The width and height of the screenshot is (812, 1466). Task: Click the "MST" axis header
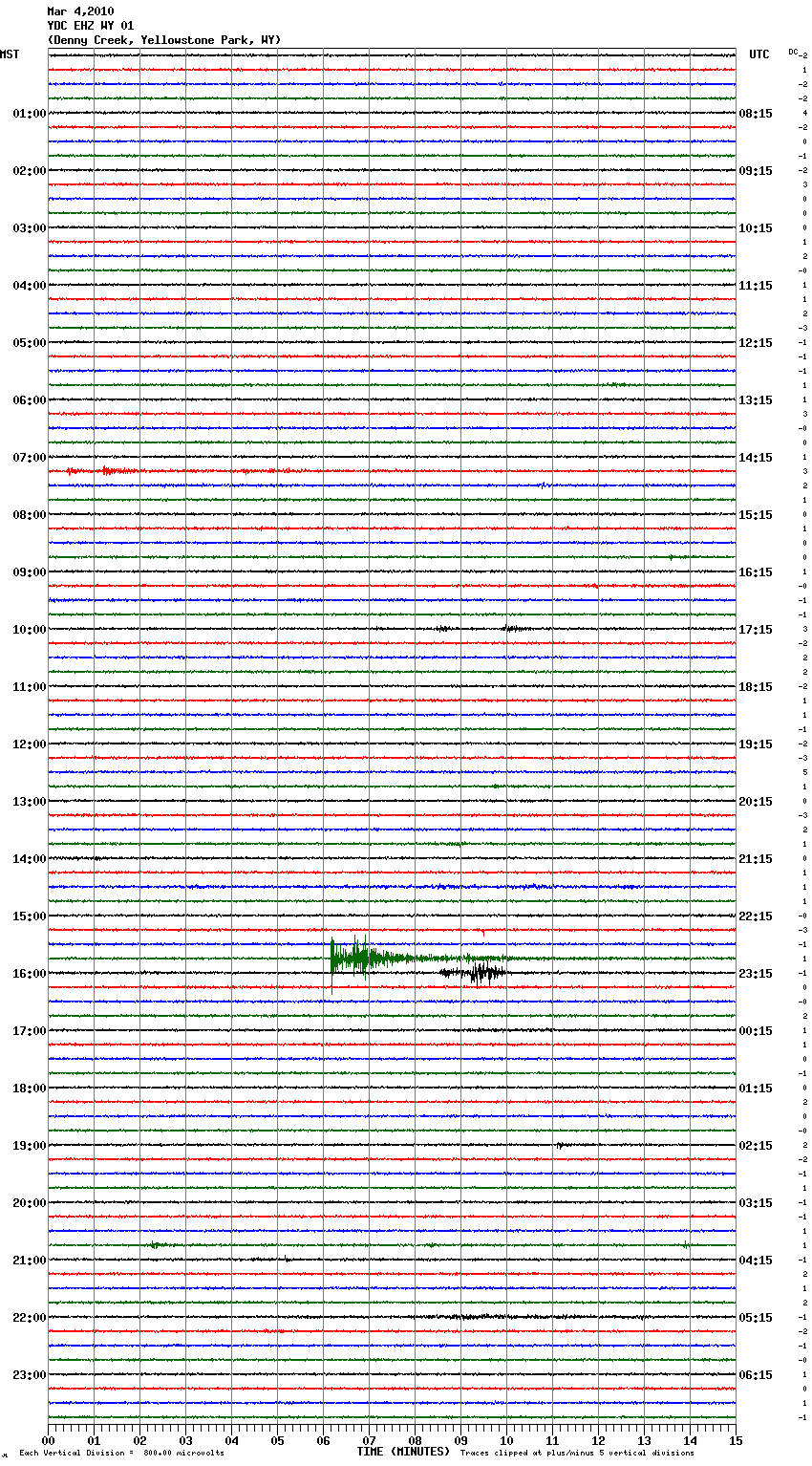pyautogui.click(x=10, y=54)
